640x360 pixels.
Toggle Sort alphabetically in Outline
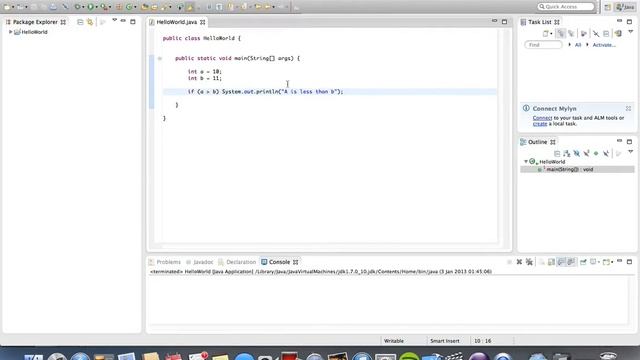coord(567,153)
